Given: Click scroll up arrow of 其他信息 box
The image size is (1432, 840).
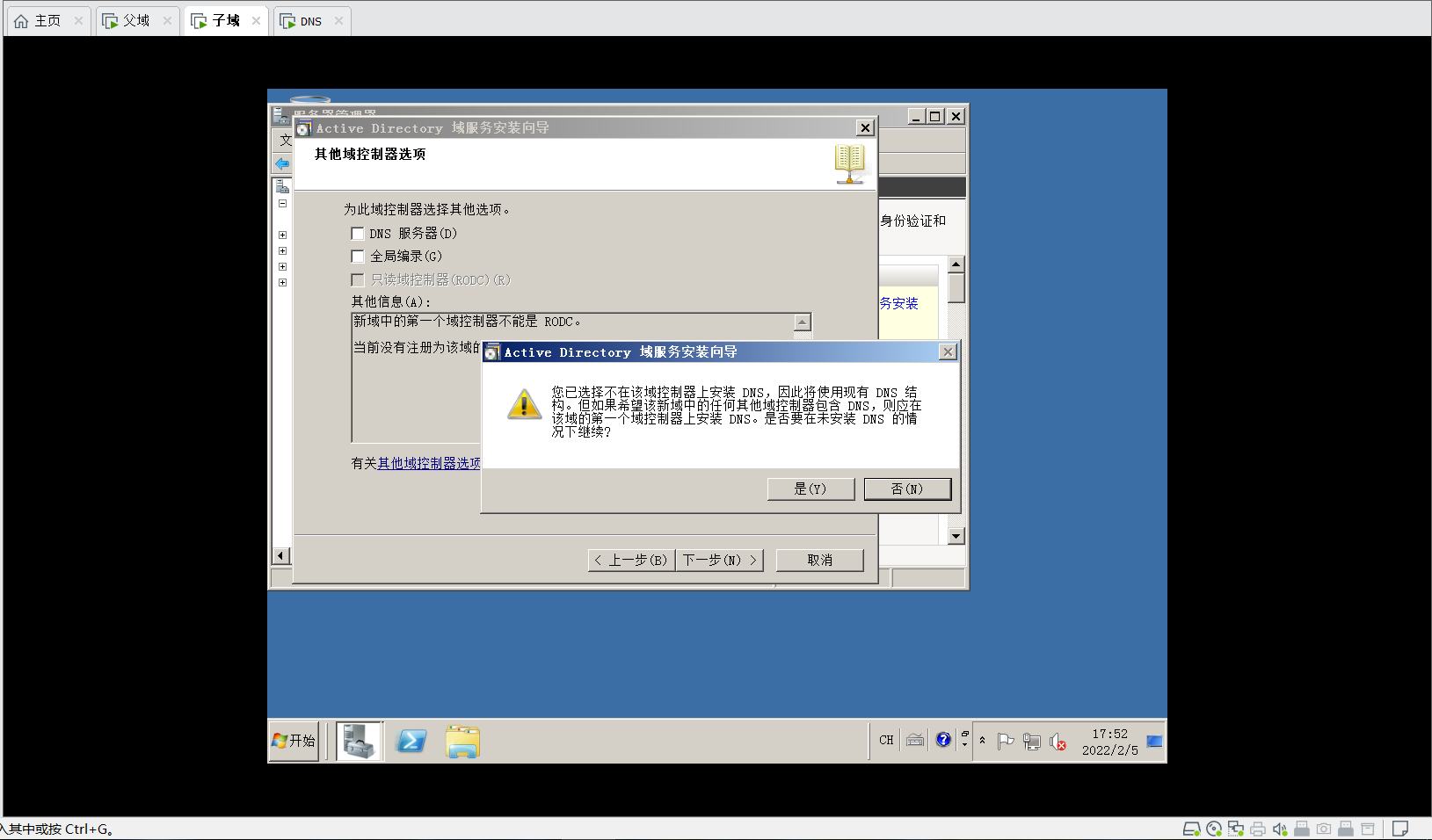Looking at the screenshot, I should click(802, 322).
